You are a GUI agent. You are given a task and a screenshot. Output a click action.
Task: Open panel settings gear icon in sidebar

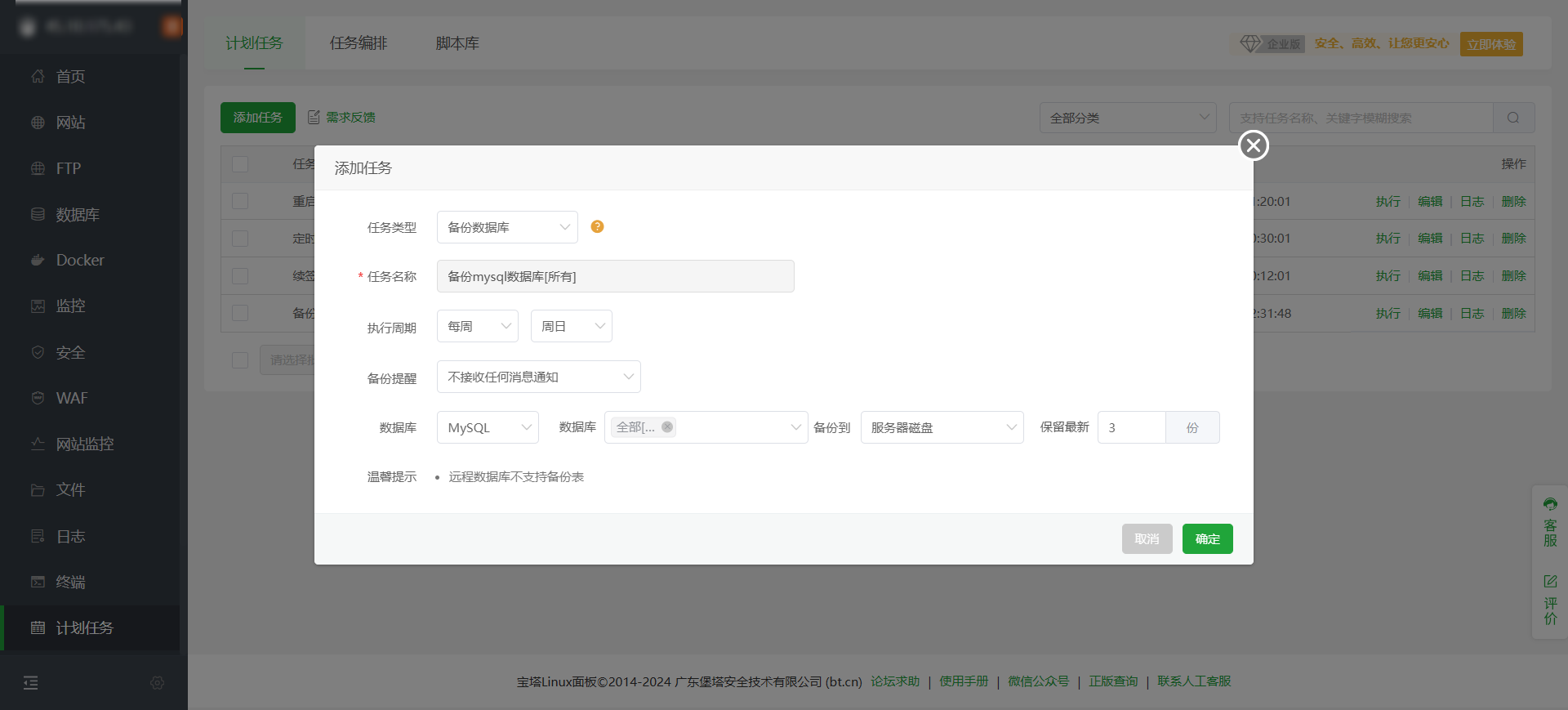click(x=158, y=683)
